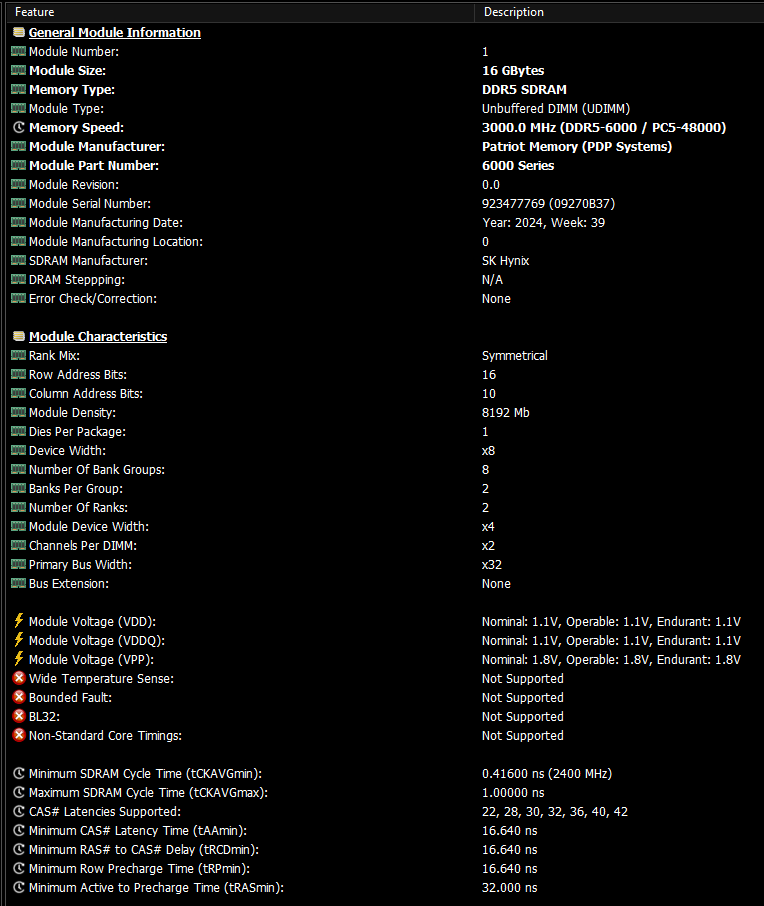Select the red X icon beside BL32
The image size is (764, 906).
(x=19, y=716)
